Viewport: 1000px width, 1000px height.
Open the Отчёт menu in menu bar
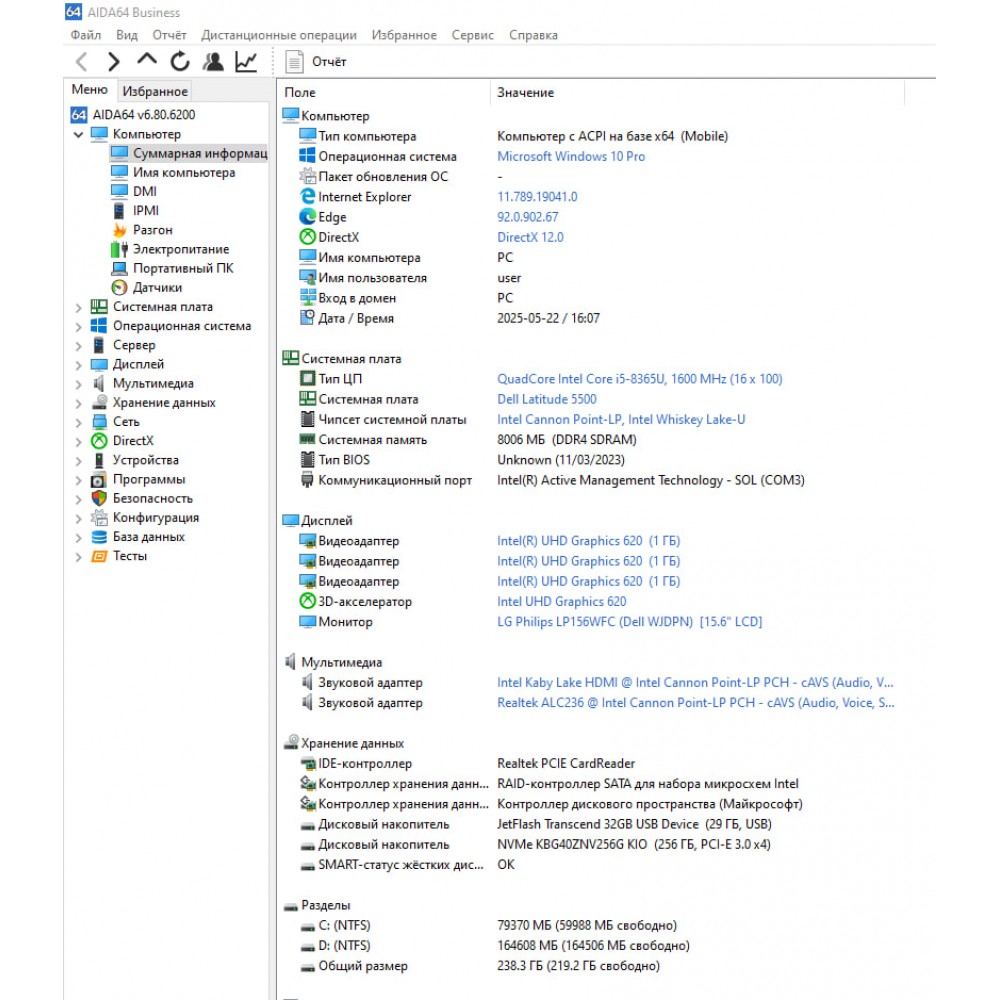[x=169, y=35]
